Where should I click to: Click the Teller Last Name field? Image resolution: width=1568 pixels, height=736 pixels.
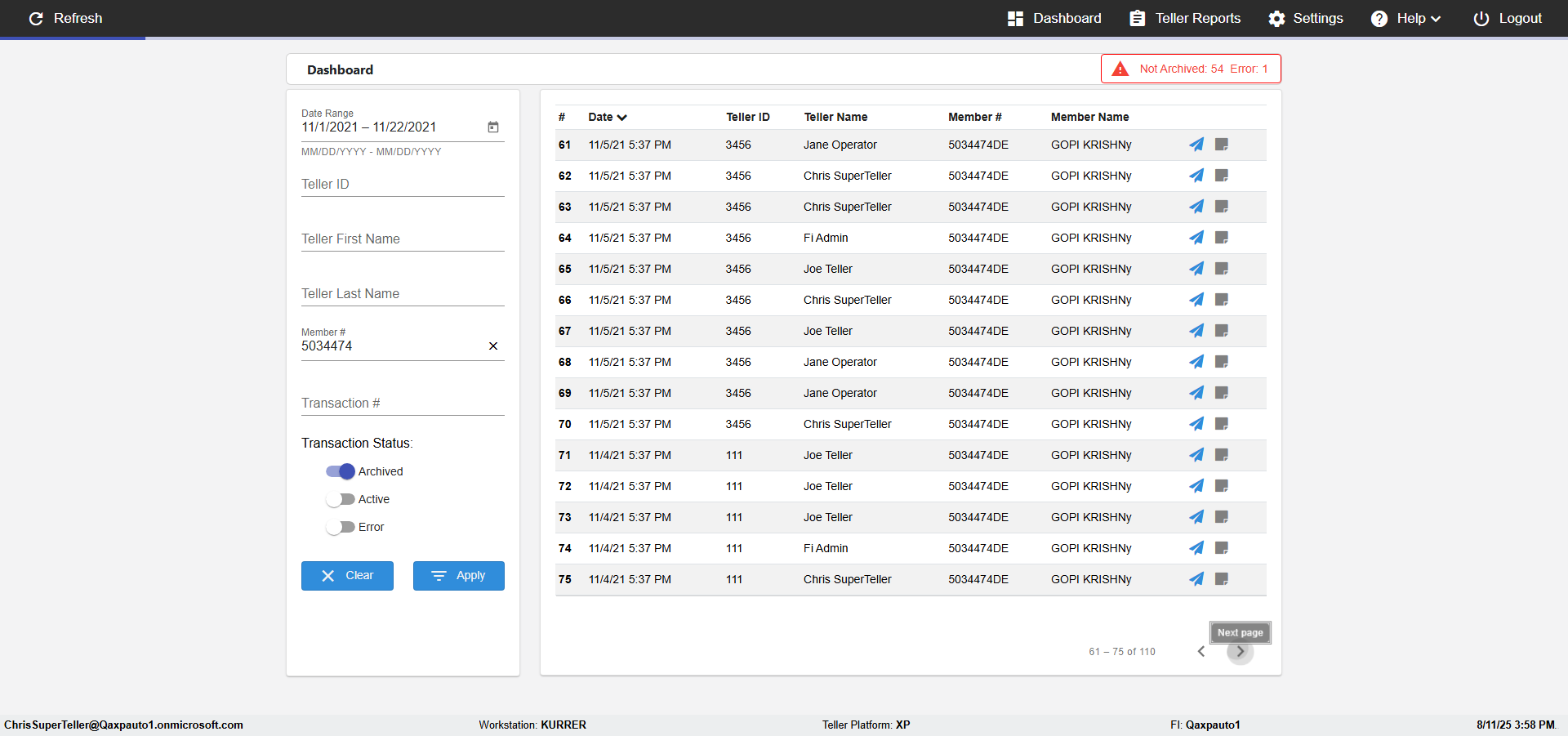(x=403, y=293)
